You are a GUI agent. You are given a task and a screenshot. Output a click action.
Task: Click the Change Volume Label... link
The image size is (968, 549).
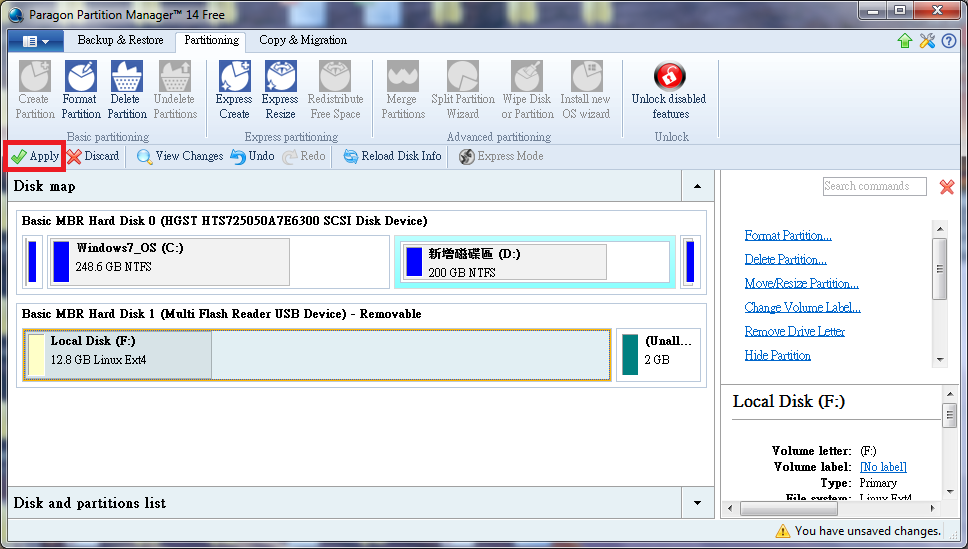[x=803, y=308]
